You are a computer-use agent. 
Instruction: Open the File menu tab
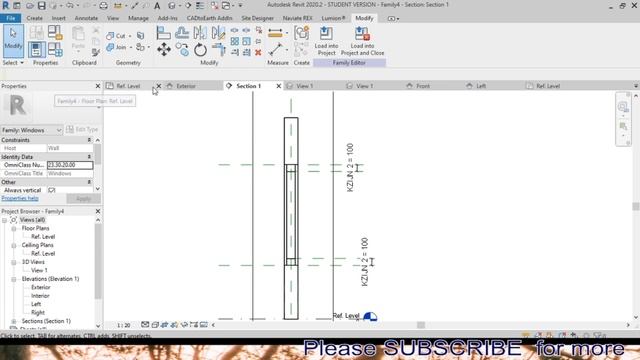[x=11, y=18]
